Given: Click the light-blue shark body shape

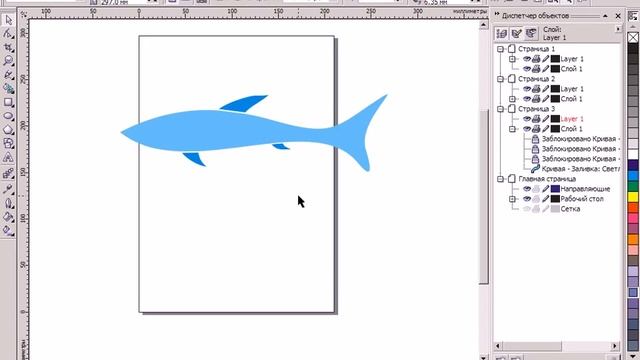Looking at the screenshot, I should (x=229, y=131).
